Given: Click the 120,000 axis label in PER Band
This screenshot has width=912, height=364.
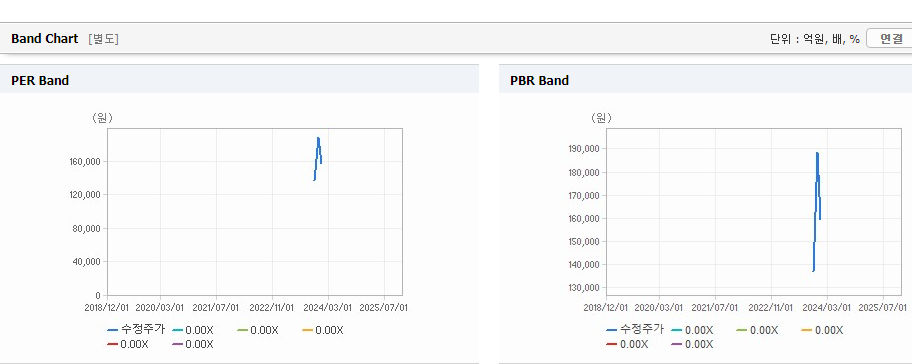Looking at the screenshot, I should (86, 194).
